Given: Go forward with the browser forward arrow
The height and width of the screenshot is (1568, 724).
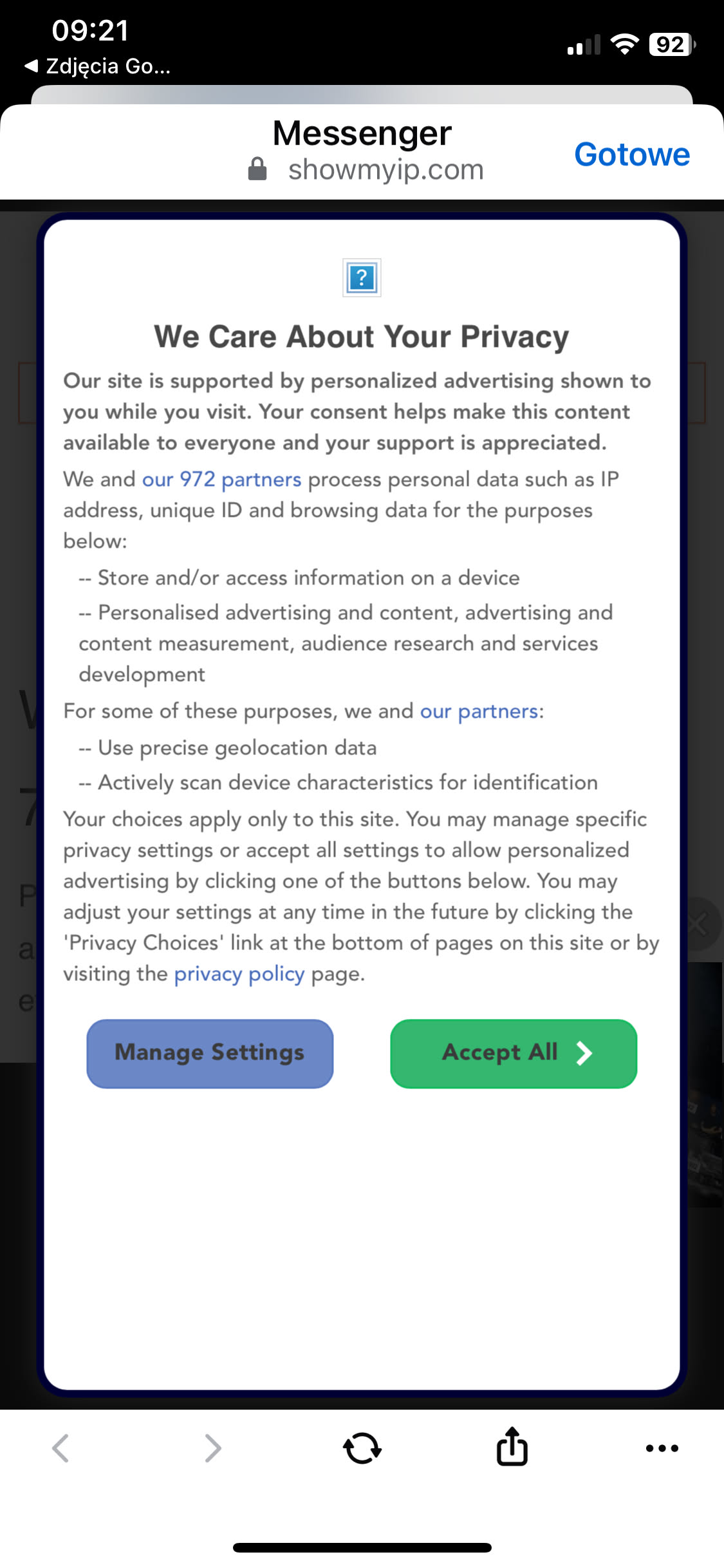Looking at the screenshot, I should (x=212, y=1448).
